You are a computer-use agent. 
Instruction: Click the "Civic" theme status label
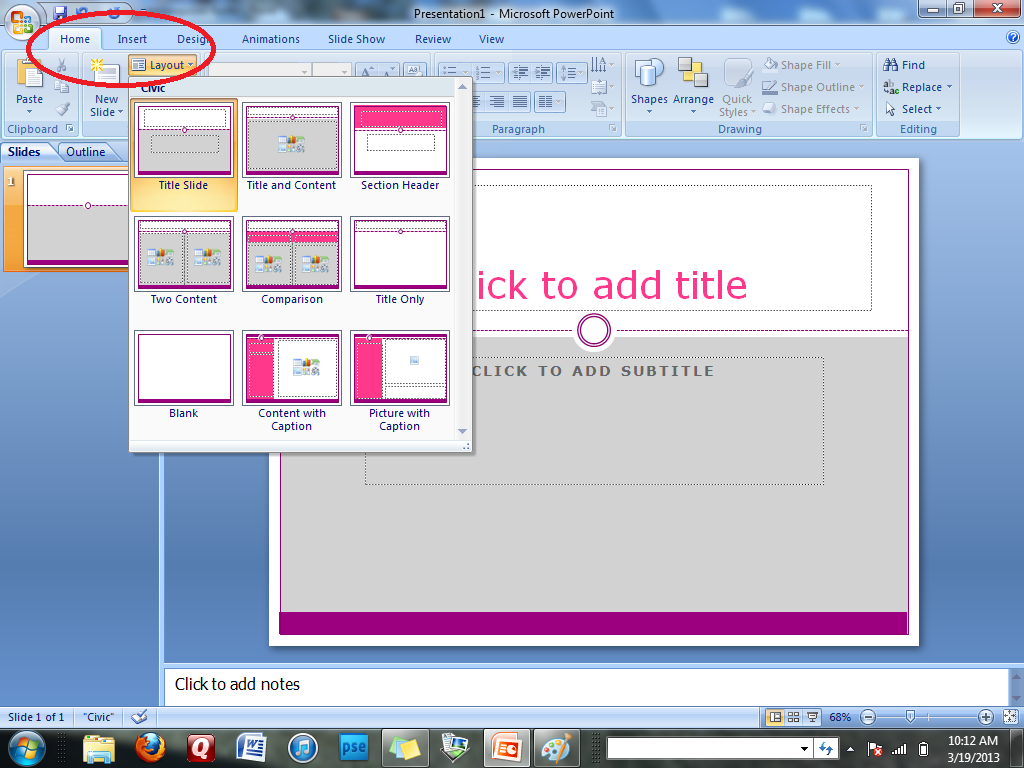[x=99, y=717]
